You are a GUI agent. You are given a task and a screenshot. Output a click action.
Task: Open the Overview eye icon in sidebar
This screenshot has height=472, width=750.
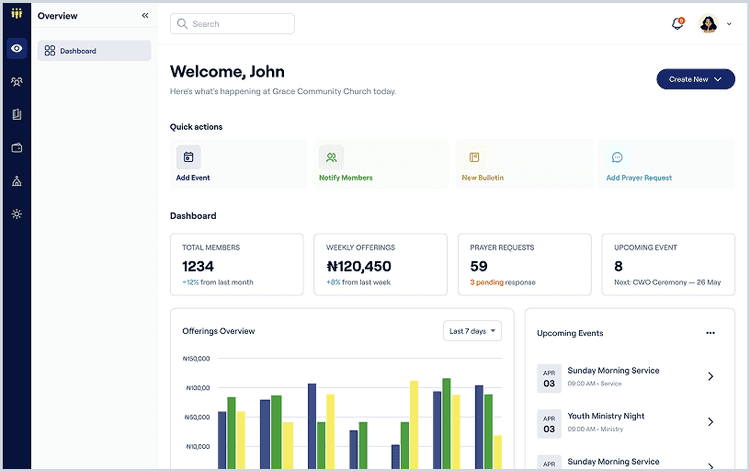click(x=17, y=48)
